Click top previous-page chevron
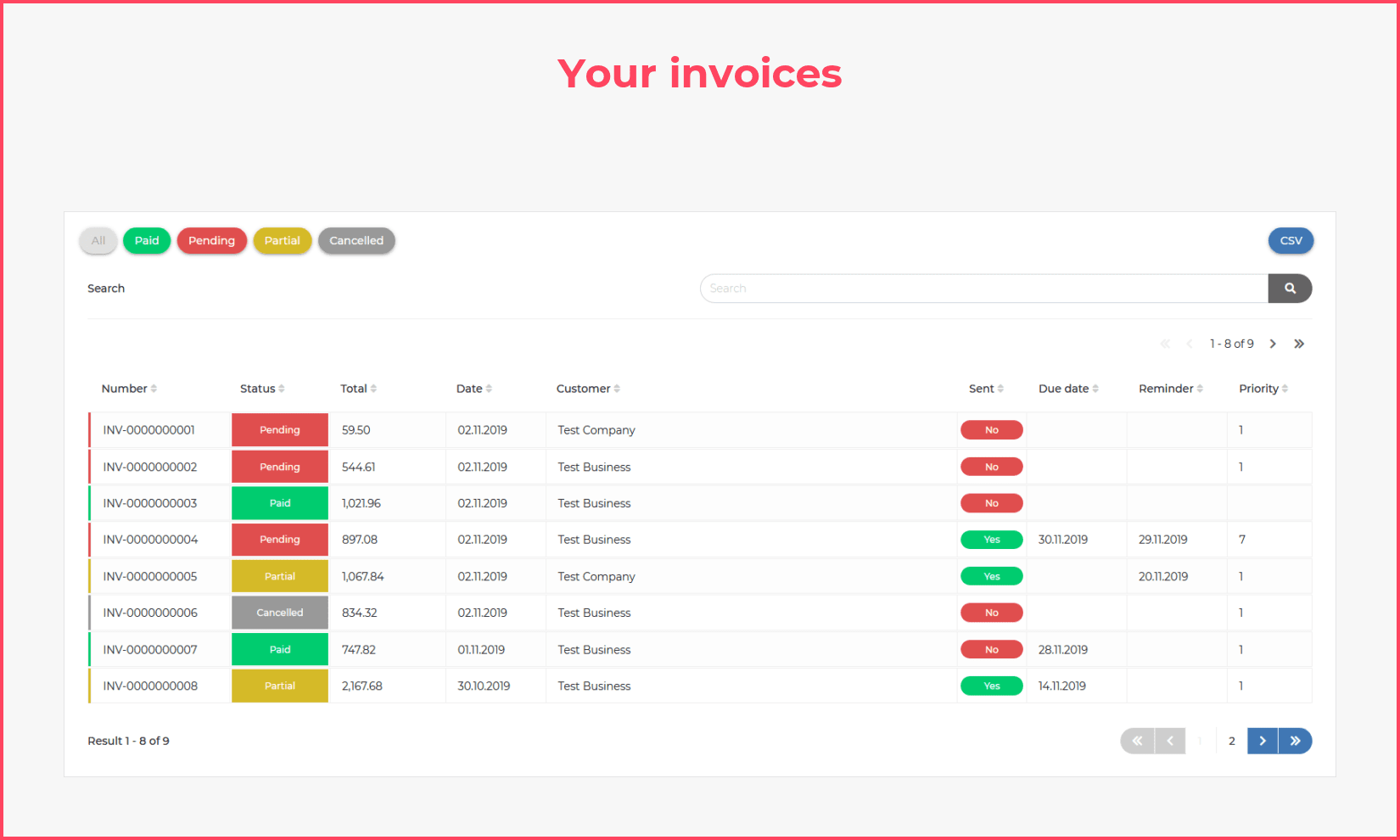1400x840 pixels. [x=1190, y=344]
